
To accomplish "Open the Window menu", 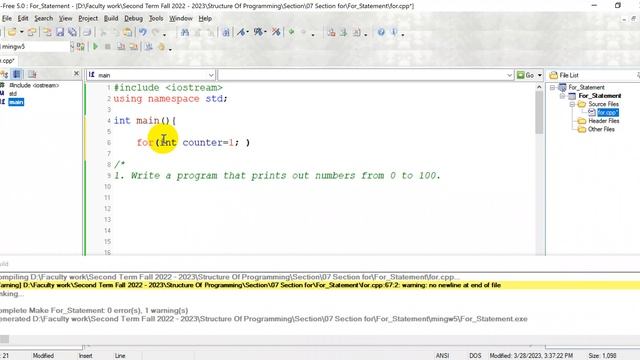I will [181, 18].
